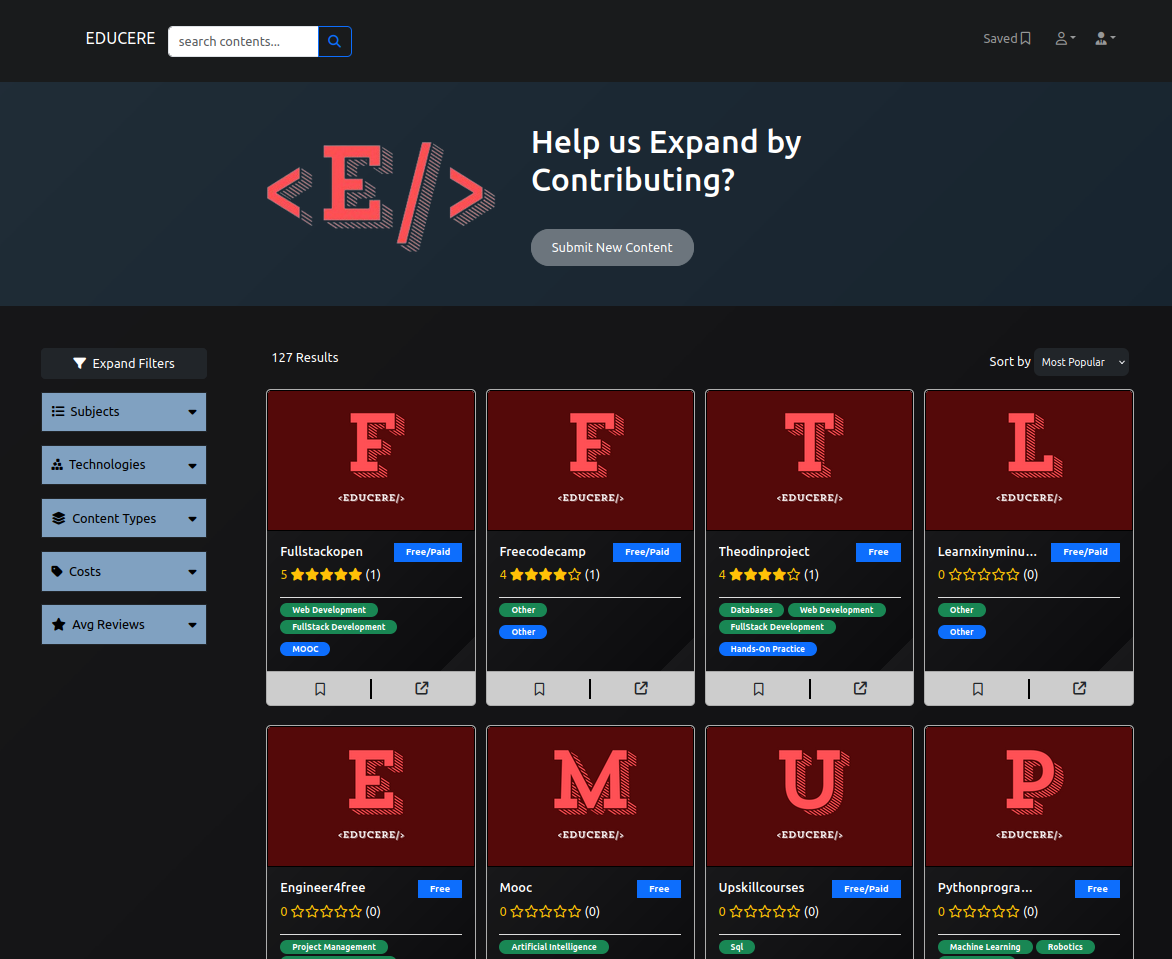Click the Submit New Content button
This screenshot has height=959, width=1172.
612,247
